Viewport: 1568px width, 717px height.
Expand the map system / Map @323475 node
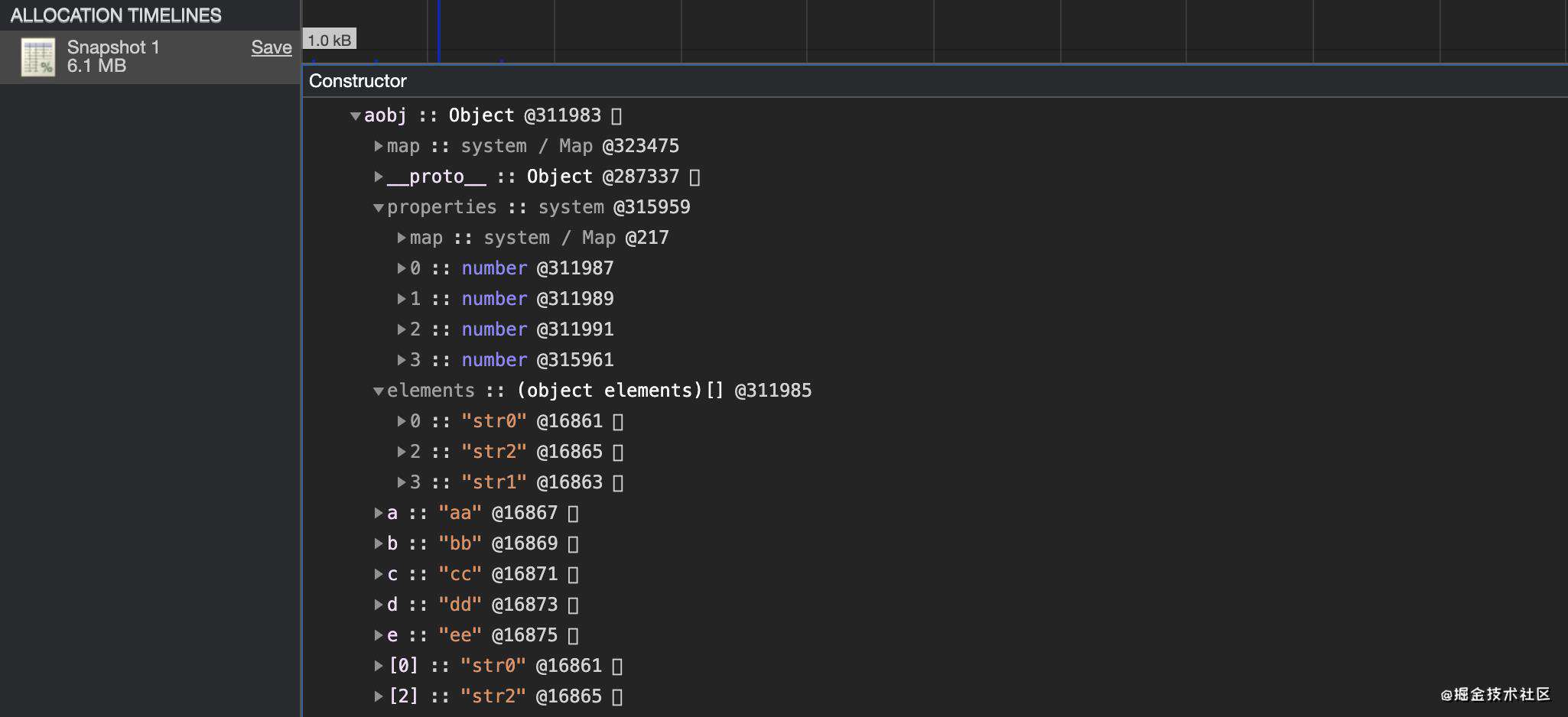click(x=379, y=146)
